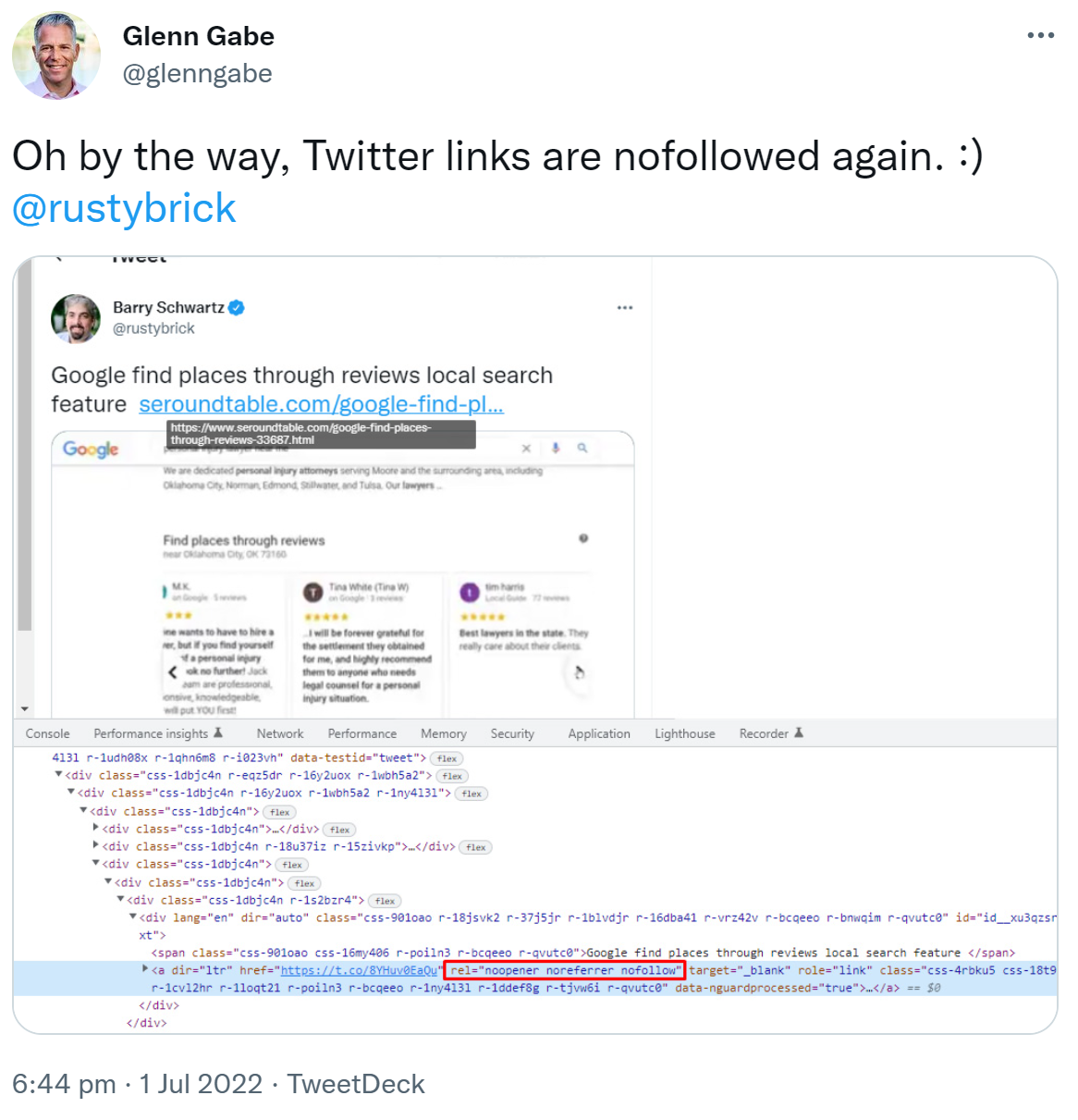Open the Lighthouse tab in DevTools

click(684, 732)
